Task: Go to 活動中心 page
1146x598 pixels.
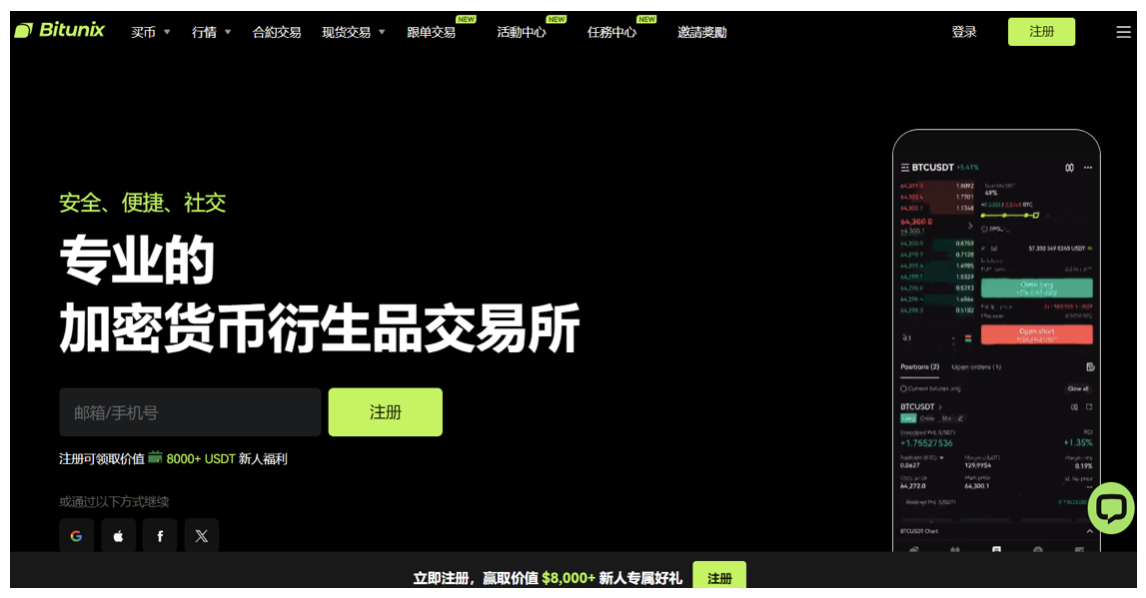Action: 521,32
